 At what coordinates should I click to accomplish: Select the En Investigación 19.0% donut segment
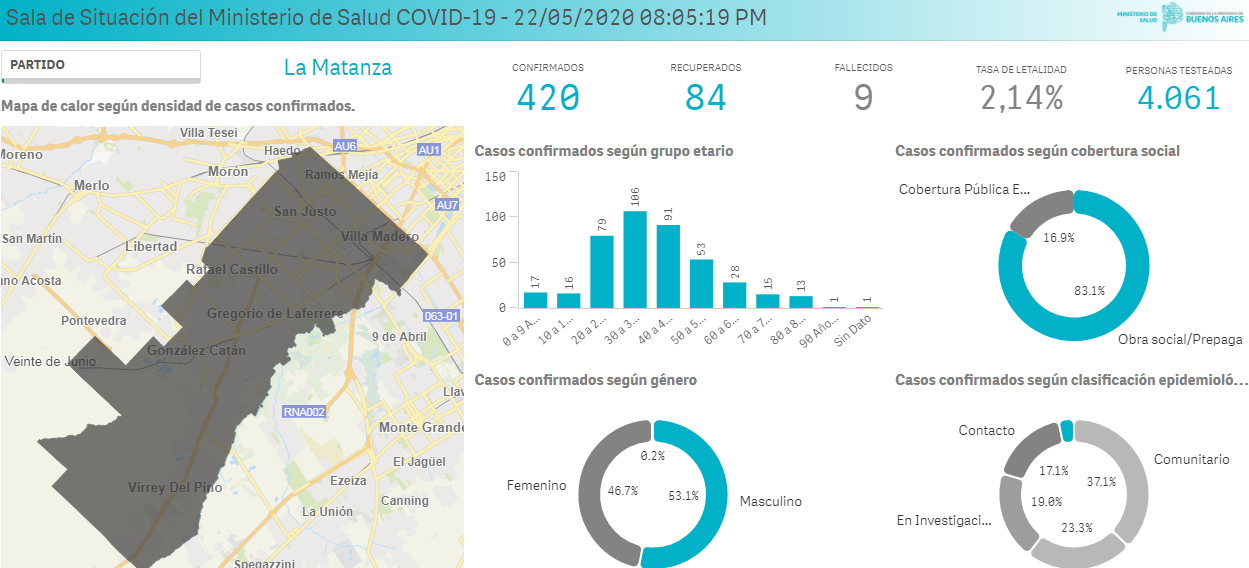1014,512
